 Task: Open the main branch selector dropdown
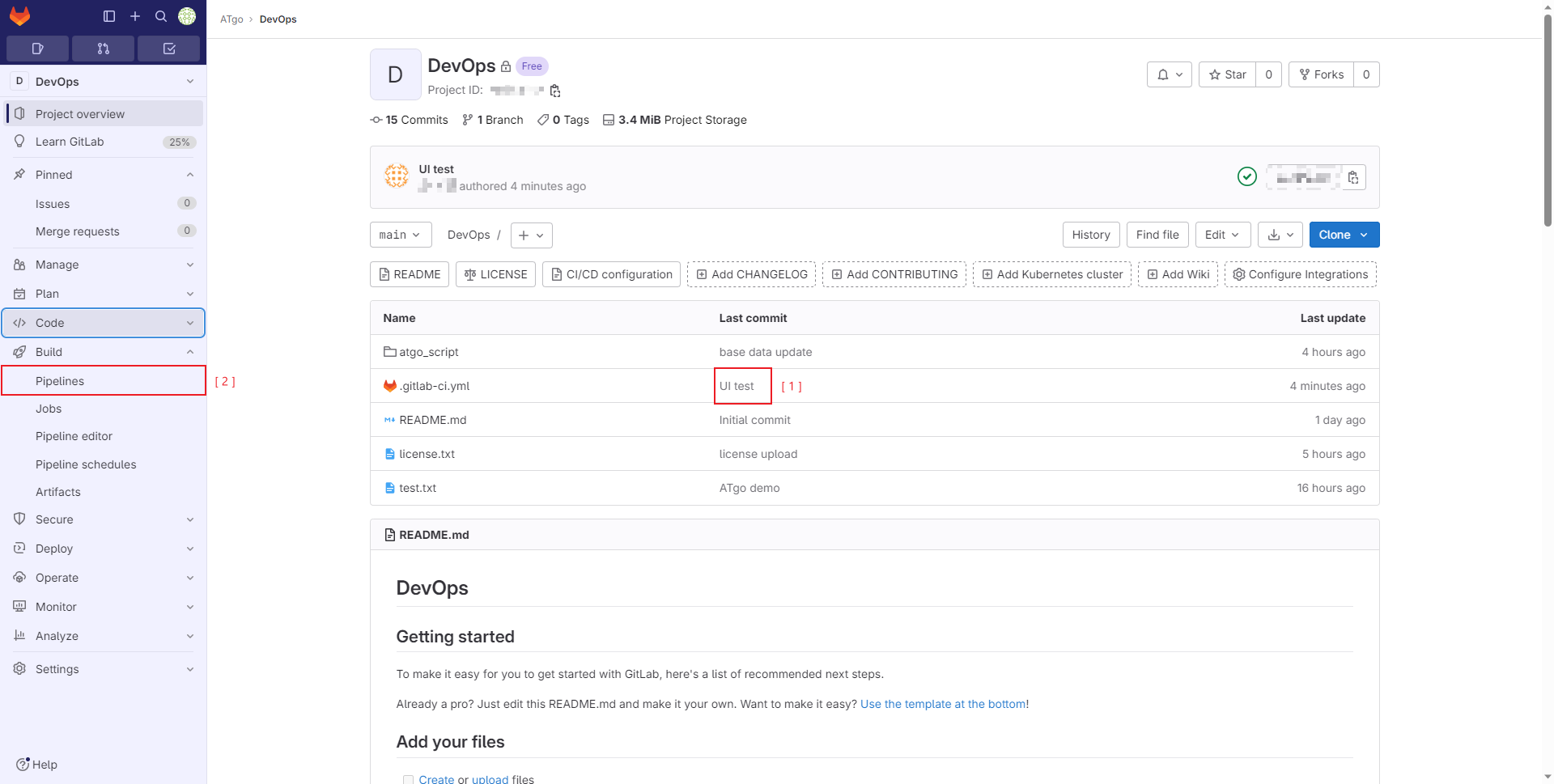pos(401,235)
